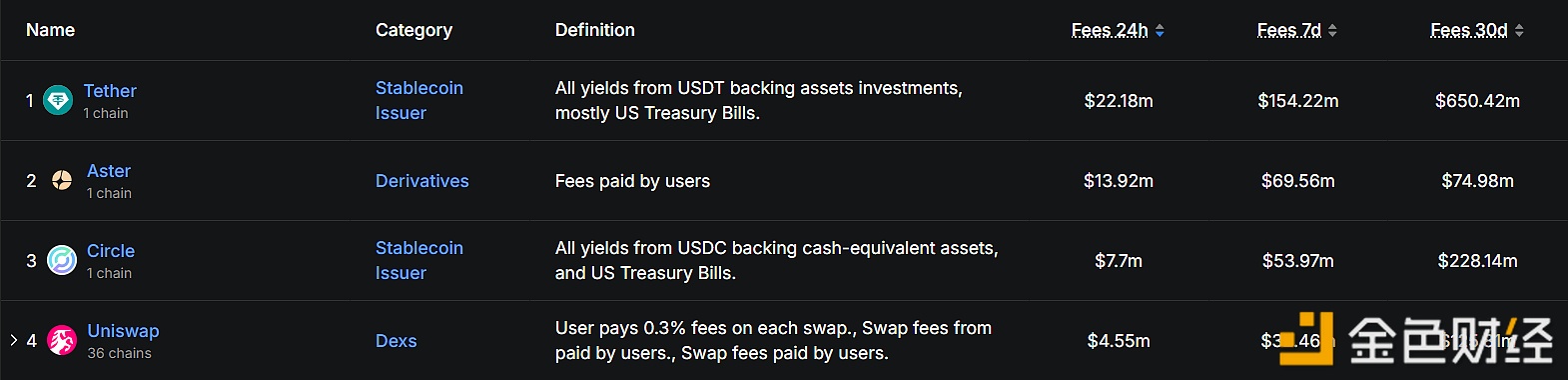1568x380 pixels.
Task: Open the Uniswap protocol link
Action: [x=123, y=331]
